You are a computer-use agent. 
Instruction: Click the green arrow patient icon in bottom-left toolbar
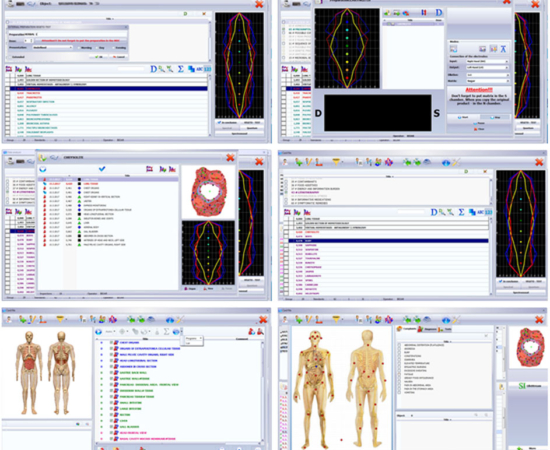pos(22,319)
